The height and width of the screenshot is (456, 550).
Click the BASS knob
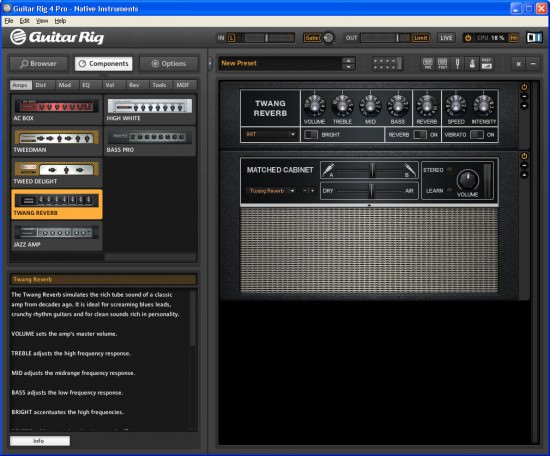pos(398,106)
